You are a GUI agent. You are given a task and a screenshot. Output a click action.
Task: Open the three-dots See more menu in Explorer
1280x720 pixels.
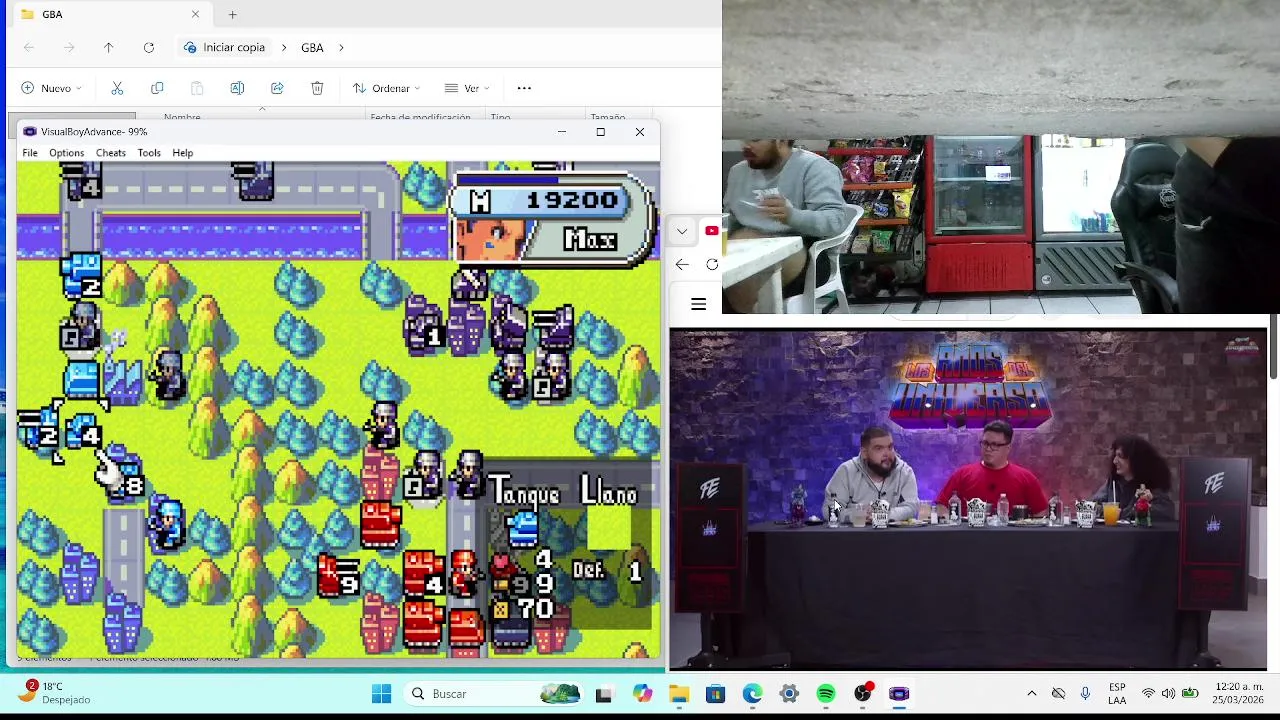[x=524, y=88]
